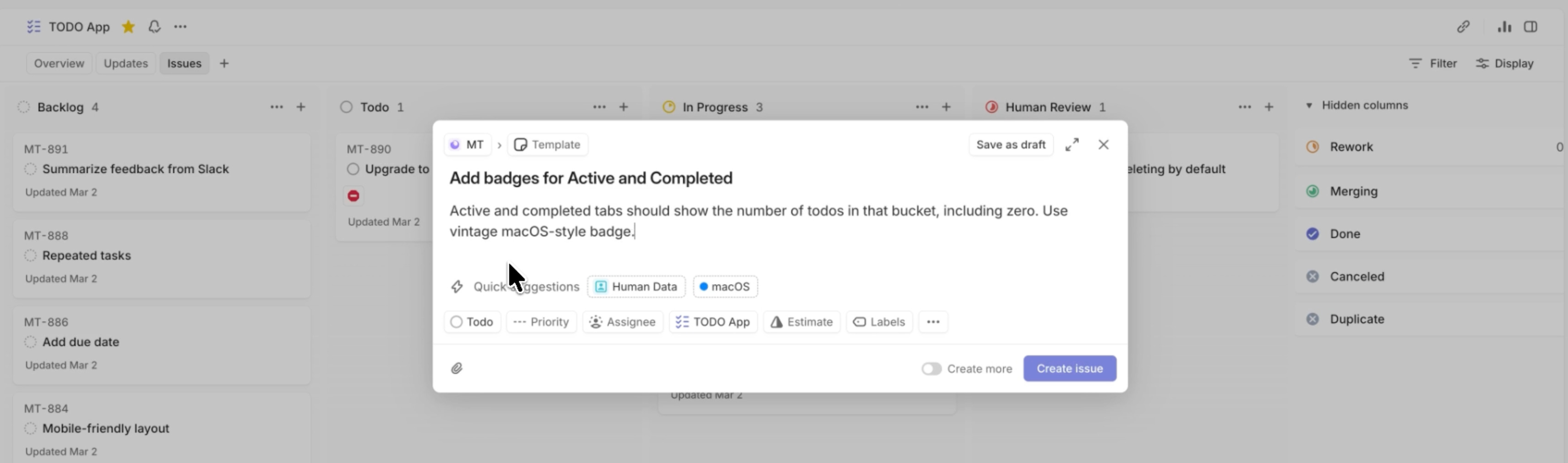Open the Todo status dropdown in dialog
This screenshot has height=463, width=1568.
(472, 322)
